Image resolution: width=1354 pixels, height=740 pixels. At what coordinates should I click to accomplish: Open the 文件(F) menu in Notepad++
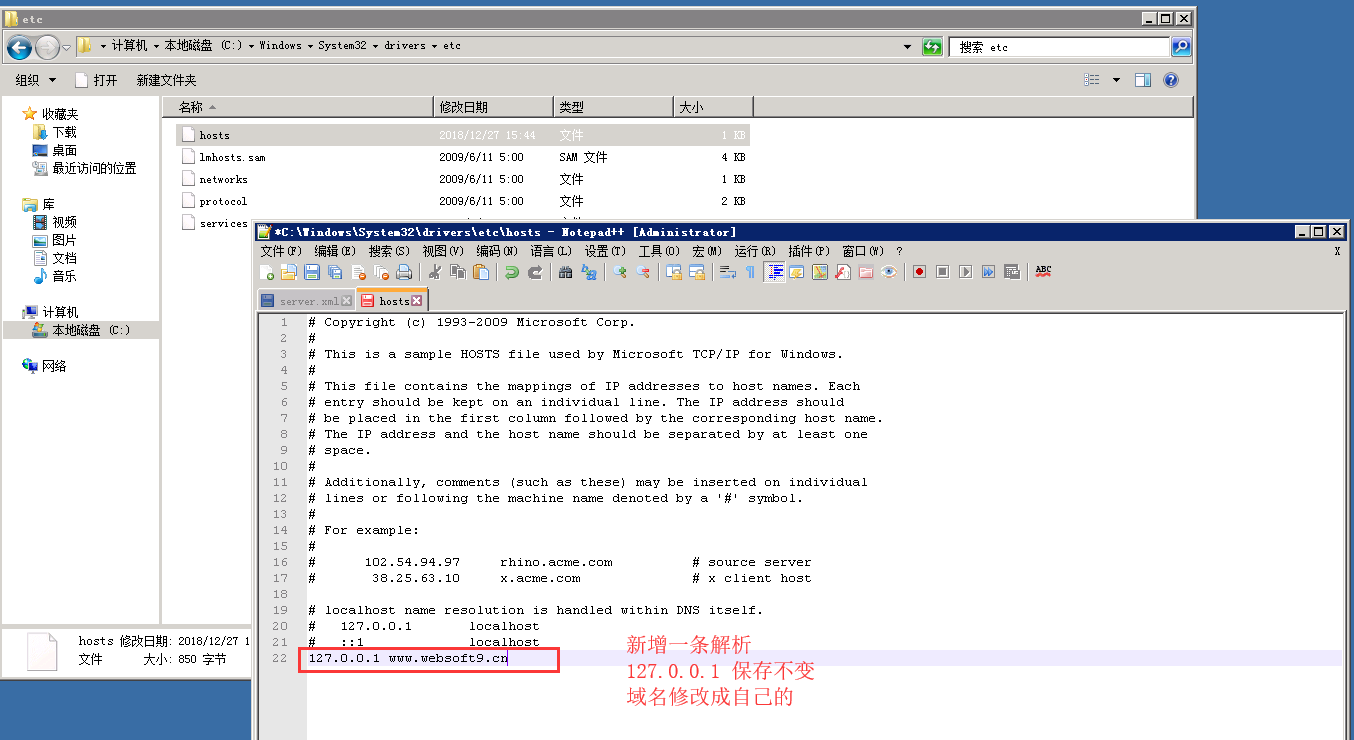click(281, 251)
